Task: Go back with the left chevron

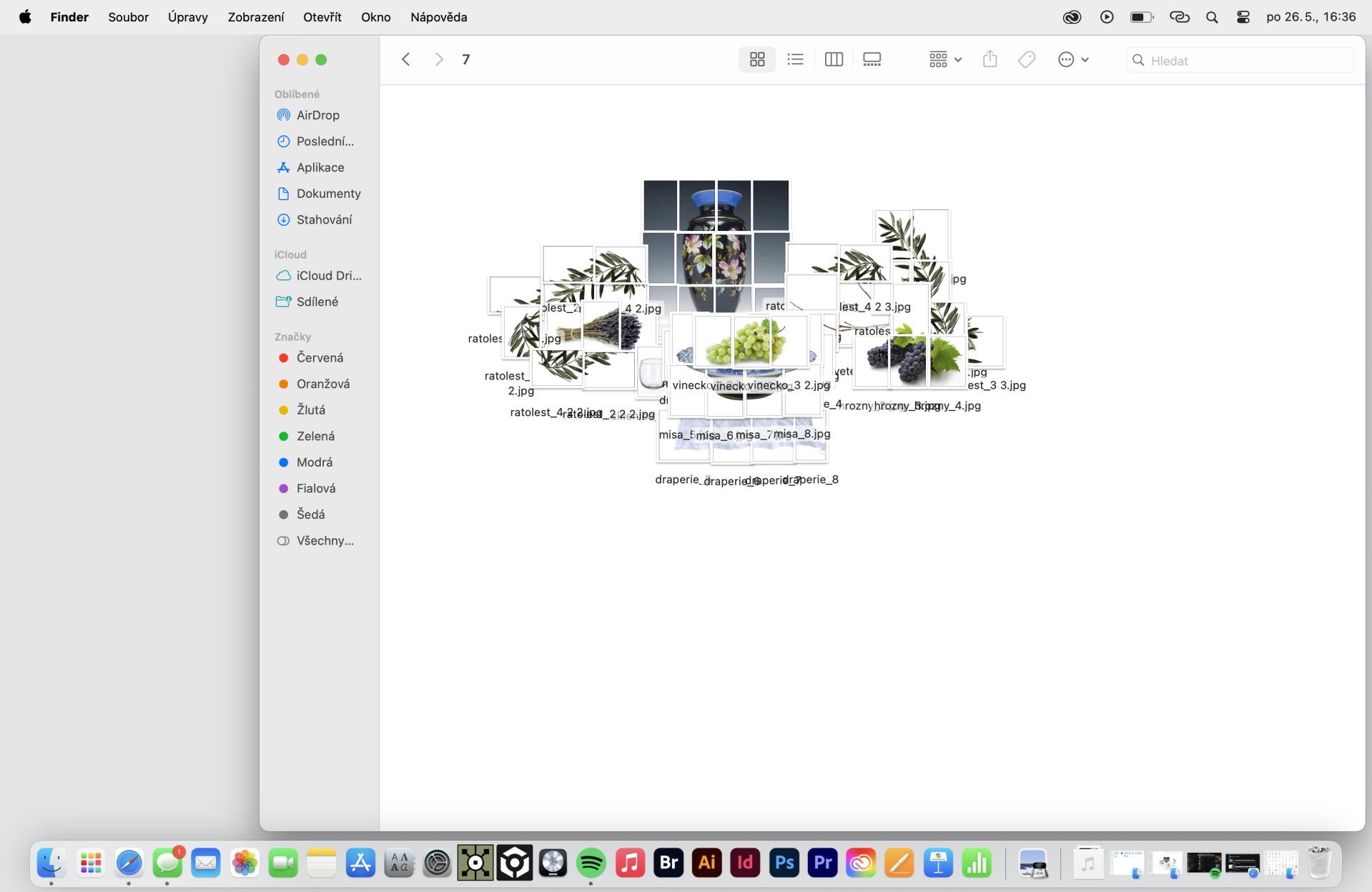Action: coord(405,60)
